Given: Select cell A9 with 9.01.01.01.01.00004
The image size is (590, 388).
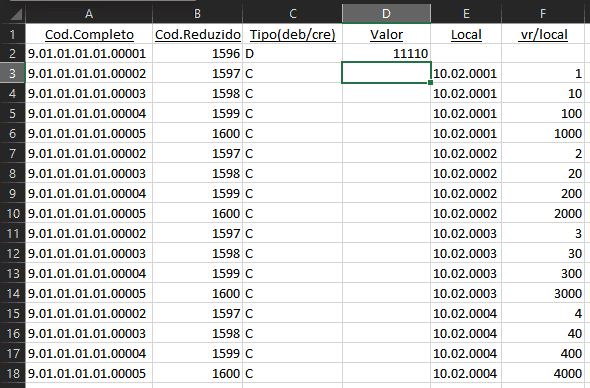Looking at the screenshot, I should 89,193.
